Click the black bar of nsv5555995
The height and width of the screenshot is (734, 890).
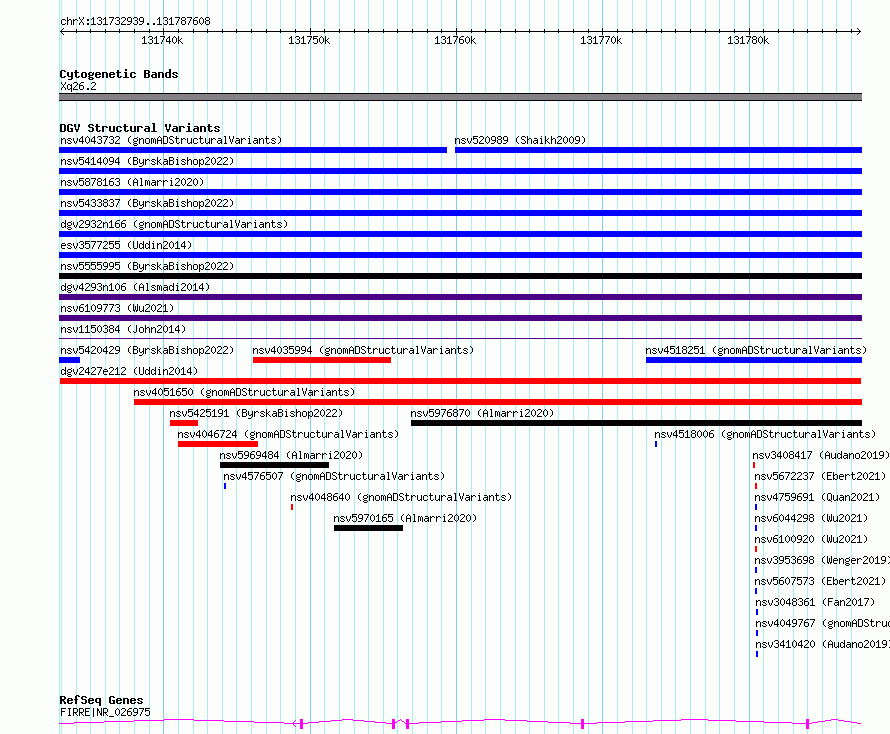pyautogui.click(x=460, y=276)
